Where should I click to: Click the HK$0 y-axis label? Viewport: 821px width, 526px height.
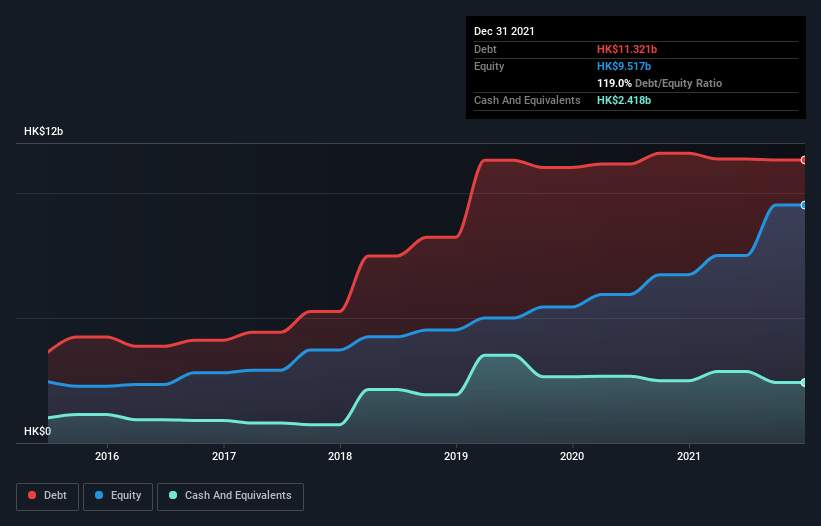coord(38,431)
